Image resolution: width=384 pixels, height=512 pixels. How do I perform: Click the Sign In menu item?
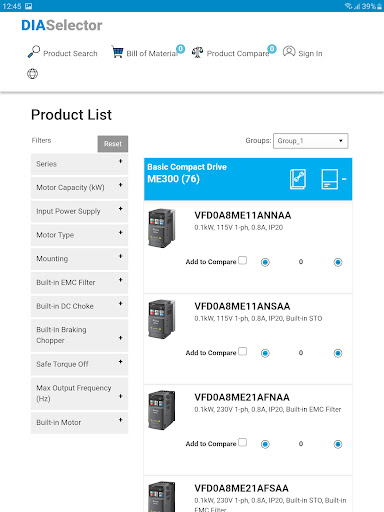click(x=310, y=53)
